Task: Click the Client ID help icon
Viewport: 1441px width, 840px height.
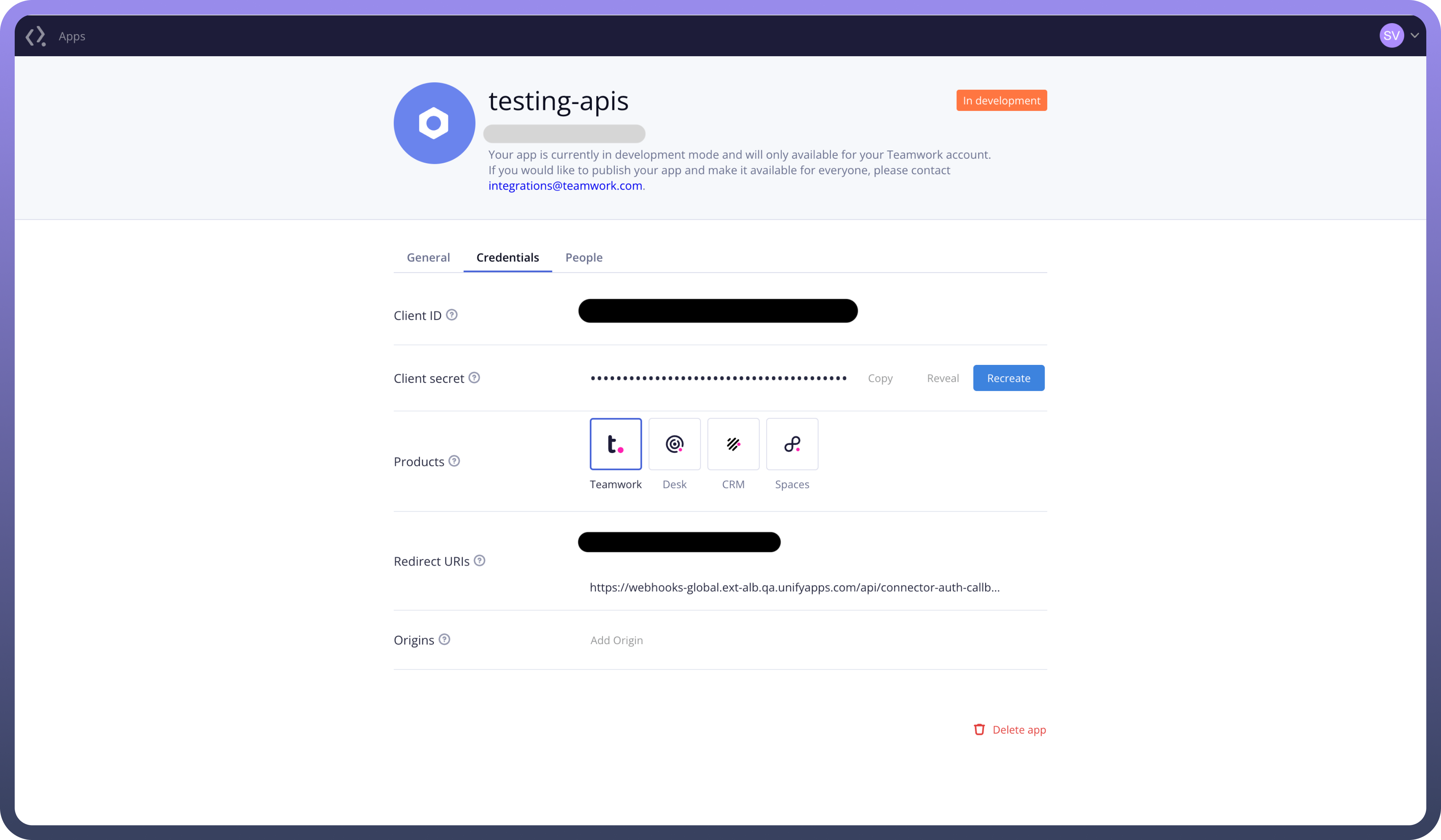Action: coord(452,315)
